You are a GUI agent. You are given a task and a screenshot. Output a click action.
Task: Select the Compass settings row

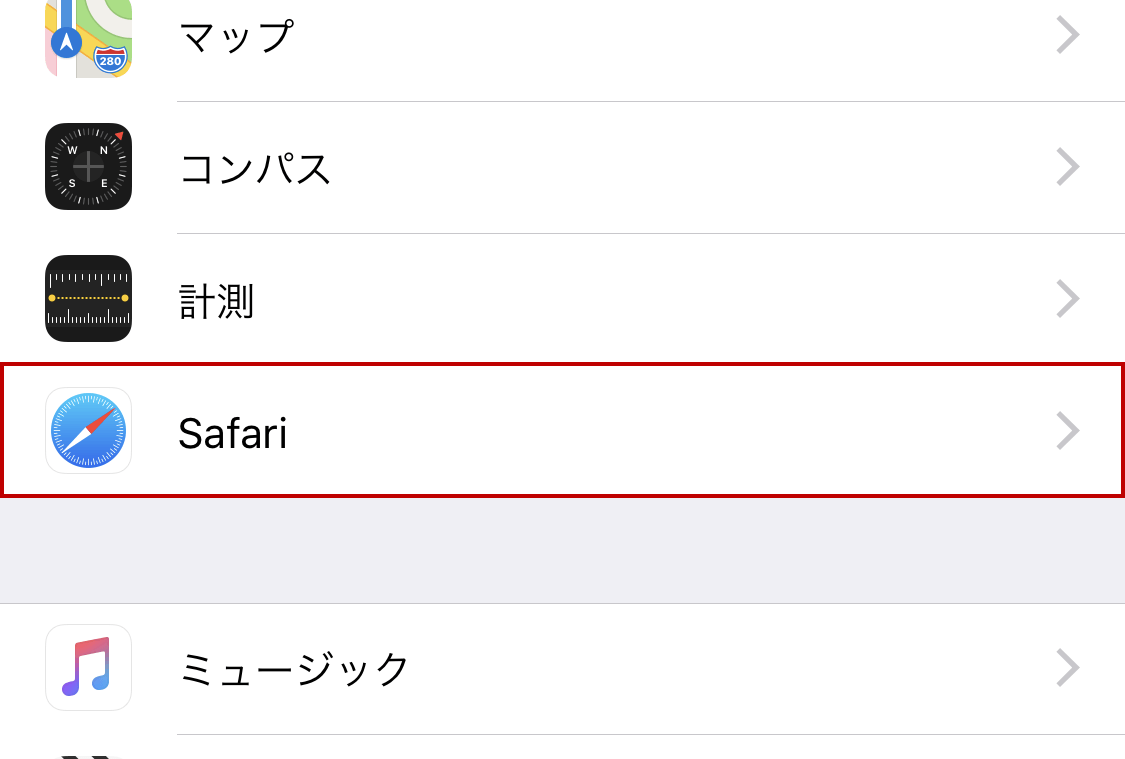coord(560,167)
